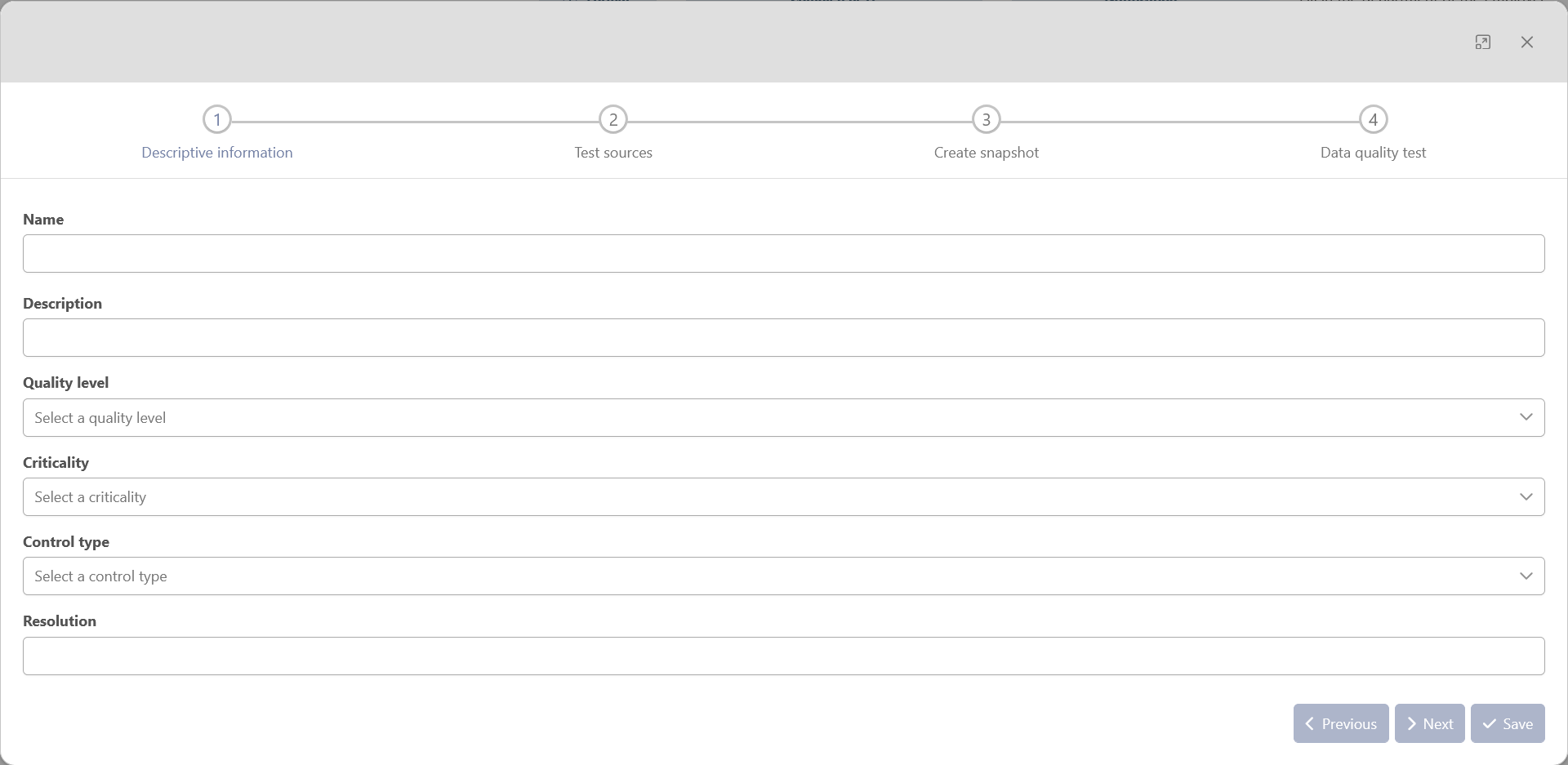The image size is (1568, 765).
Task: Click the pop-out dialog icon
Action: click(1483, 42)
